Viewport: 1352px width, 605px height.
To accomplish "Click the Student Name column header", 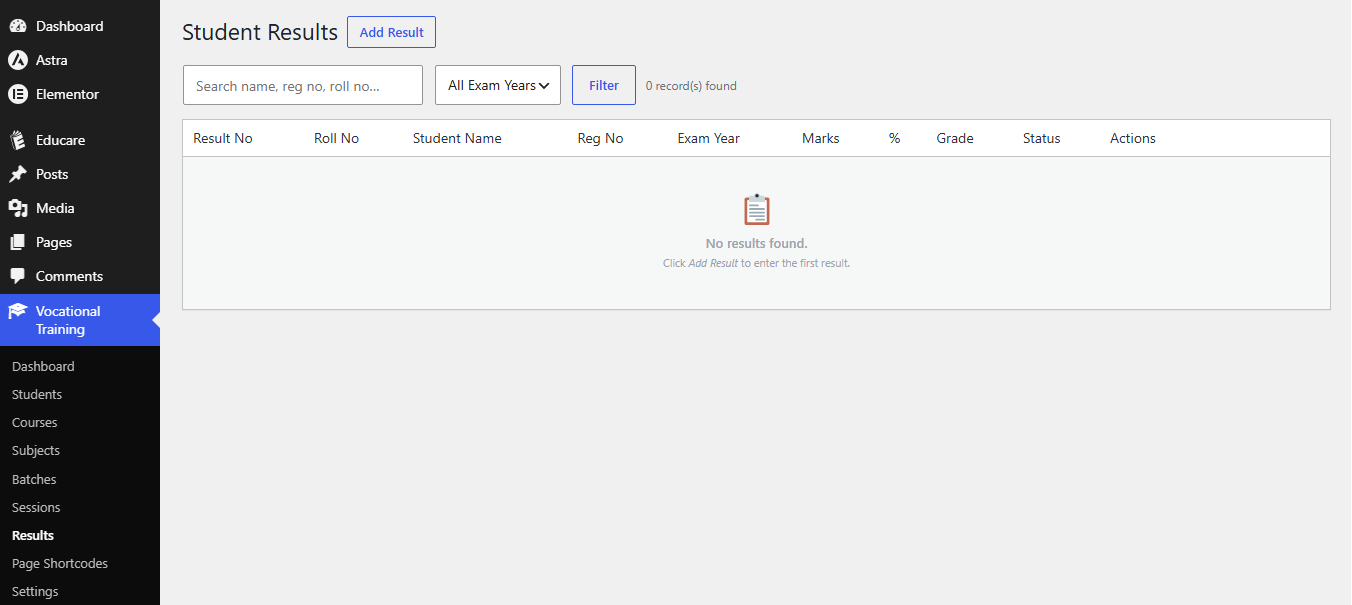I will [457, 138].
